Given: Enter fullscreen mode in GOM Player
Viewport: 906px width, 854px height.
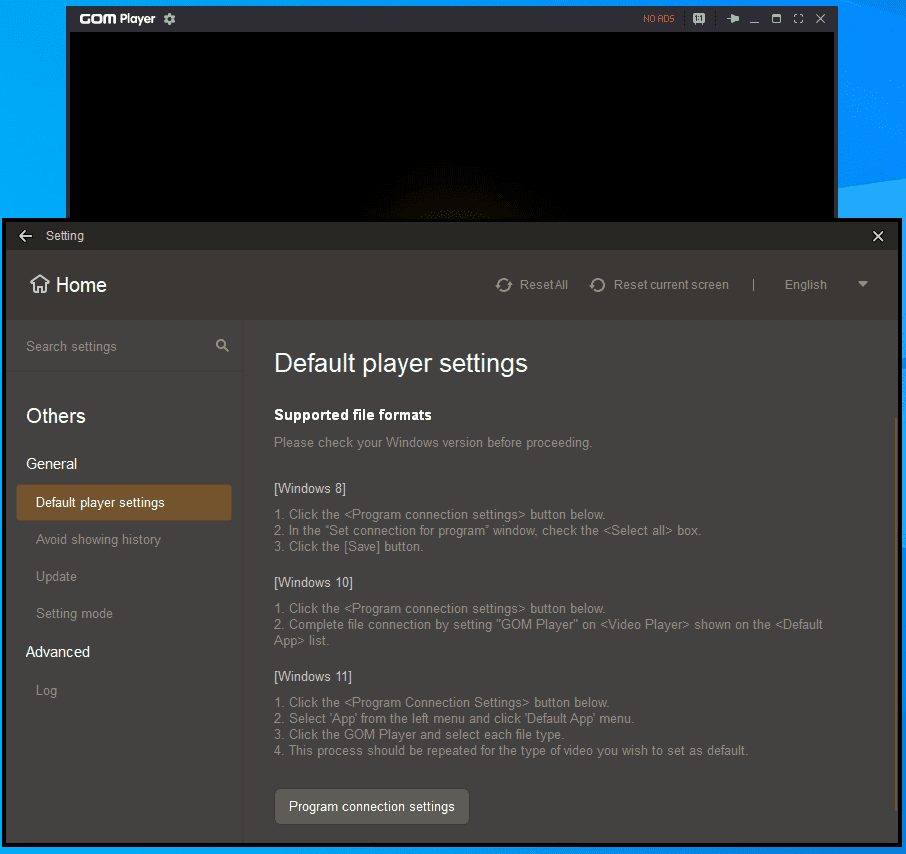Looking at the screenshot, I should tap(798, 19).
